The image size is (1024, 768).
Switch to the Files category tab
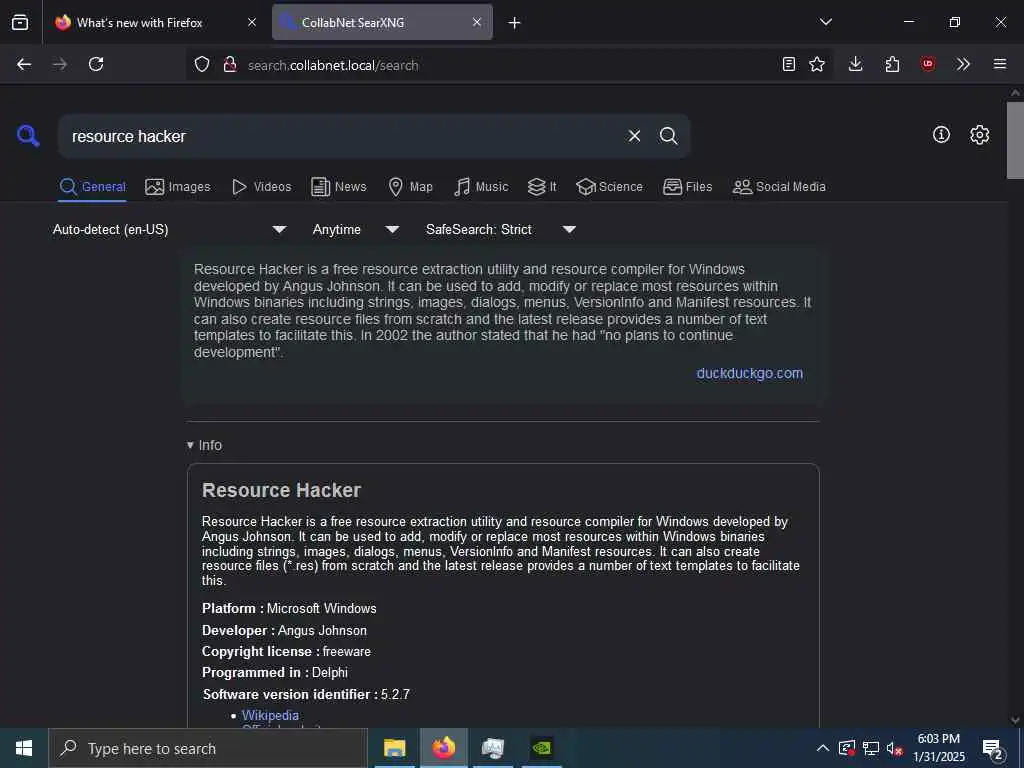687,187
